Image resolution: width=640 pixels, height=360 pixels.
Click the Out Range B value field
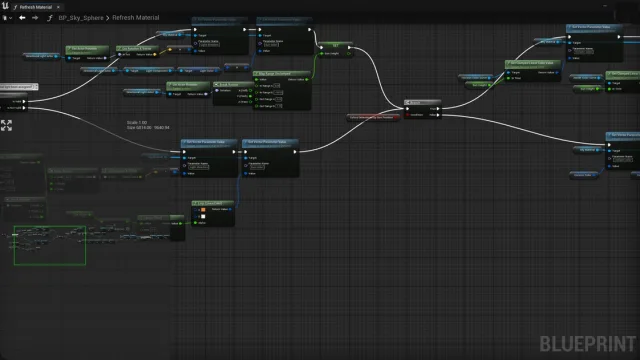point(278,106)
